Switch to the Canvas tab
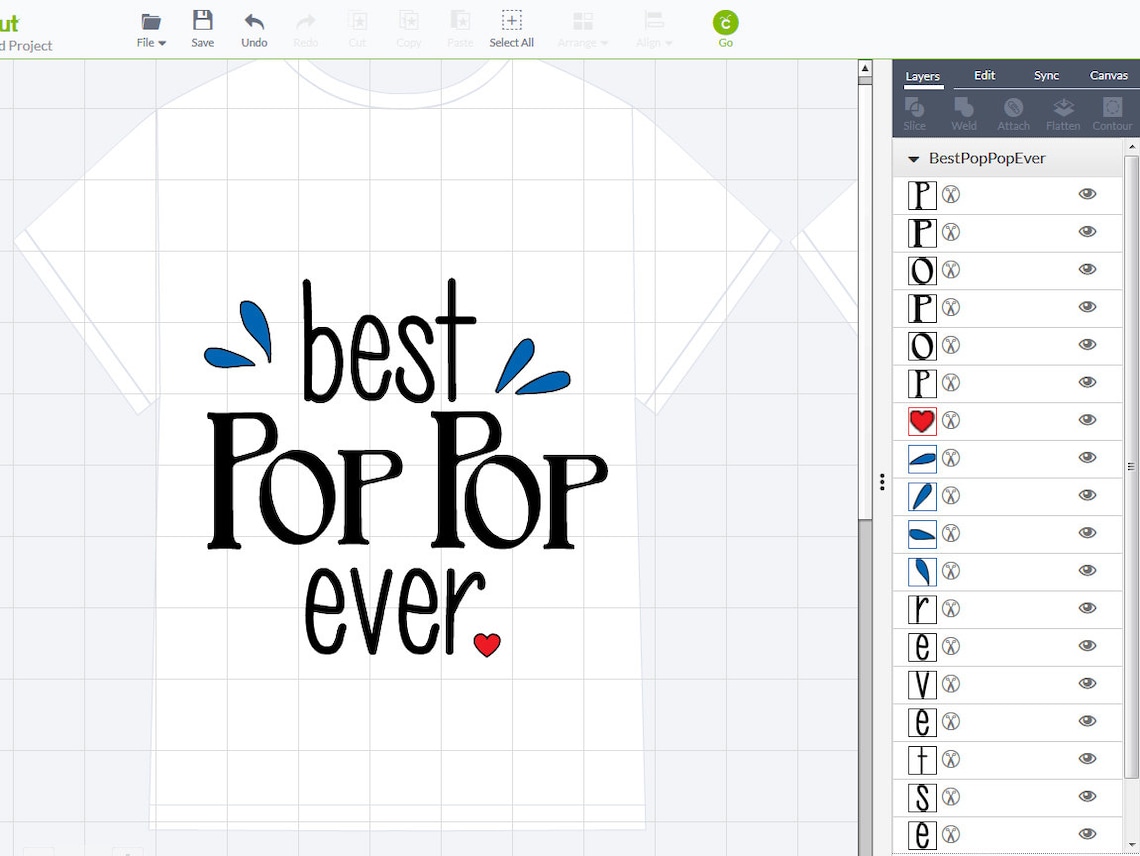Image resolution: width=1140 pixels, height=856 pixels. click(1109, 75)
